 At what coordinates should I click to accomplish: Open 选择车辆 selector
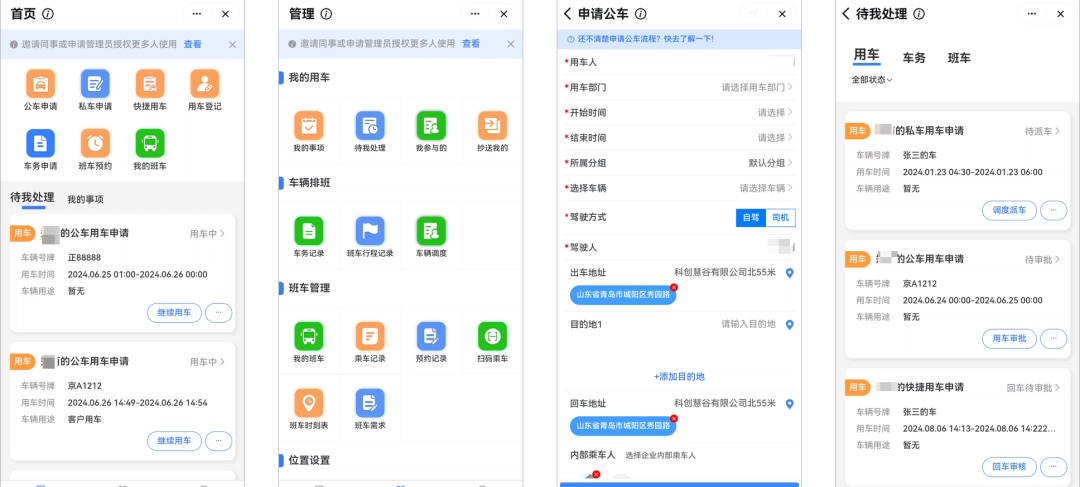tap(679, 188)
